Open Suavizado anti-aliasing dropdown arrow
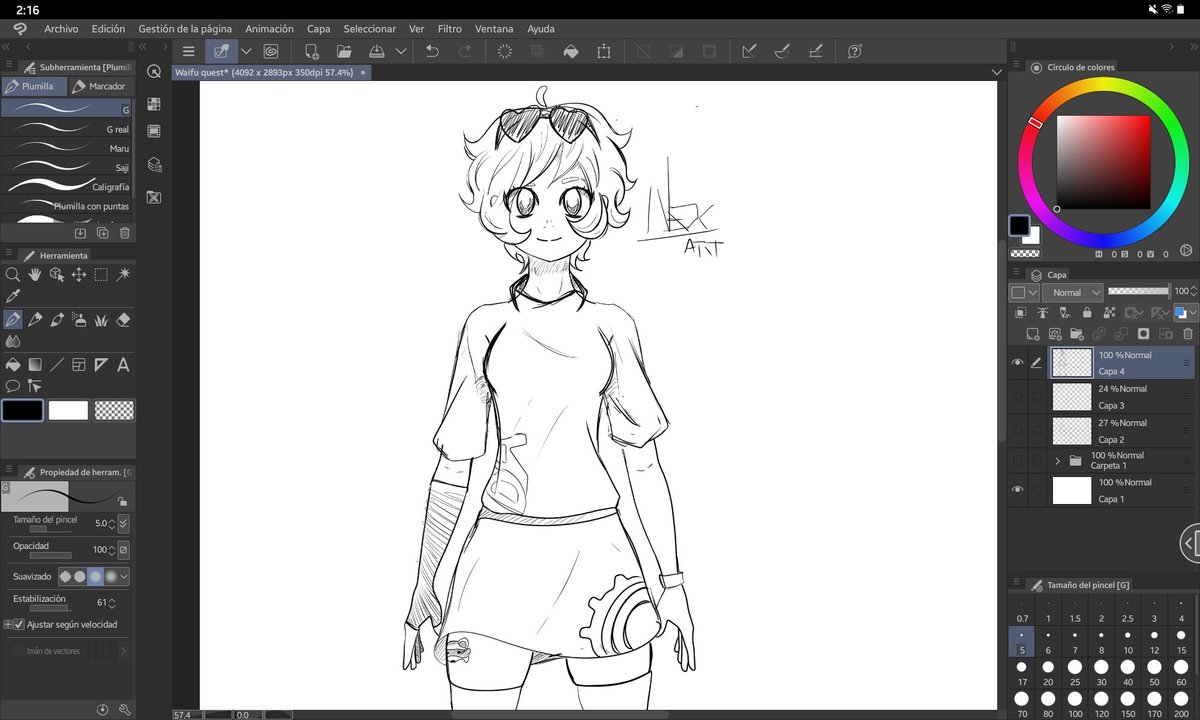 (x=124, y=577)
